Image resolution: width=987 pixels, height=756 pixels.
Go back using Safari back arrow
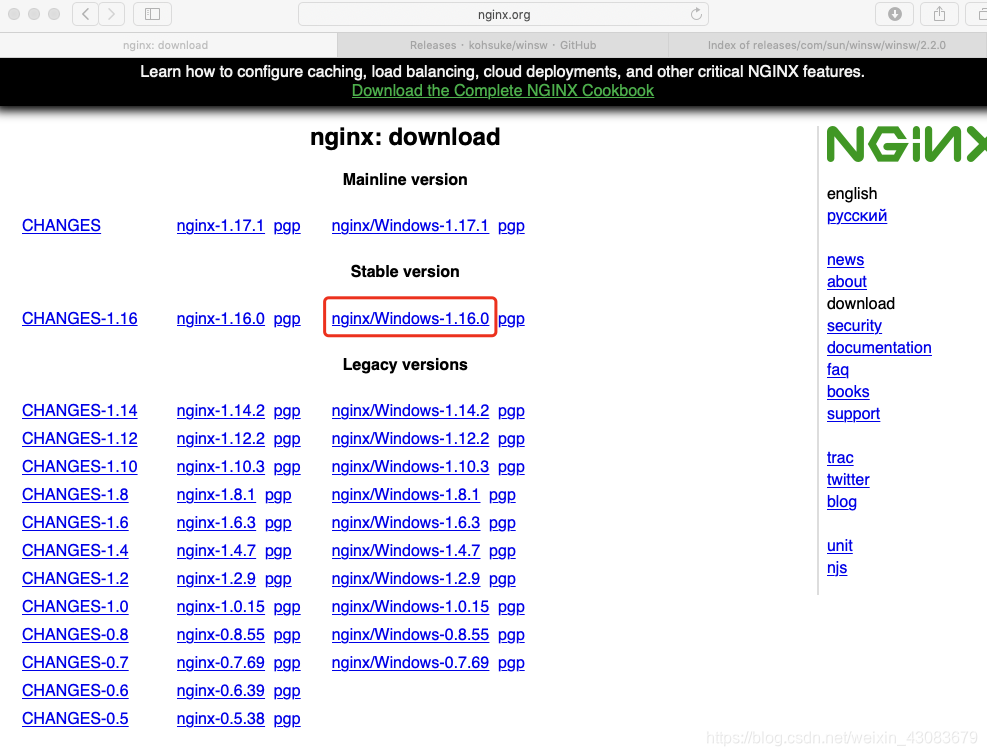[x=86, y=14]
